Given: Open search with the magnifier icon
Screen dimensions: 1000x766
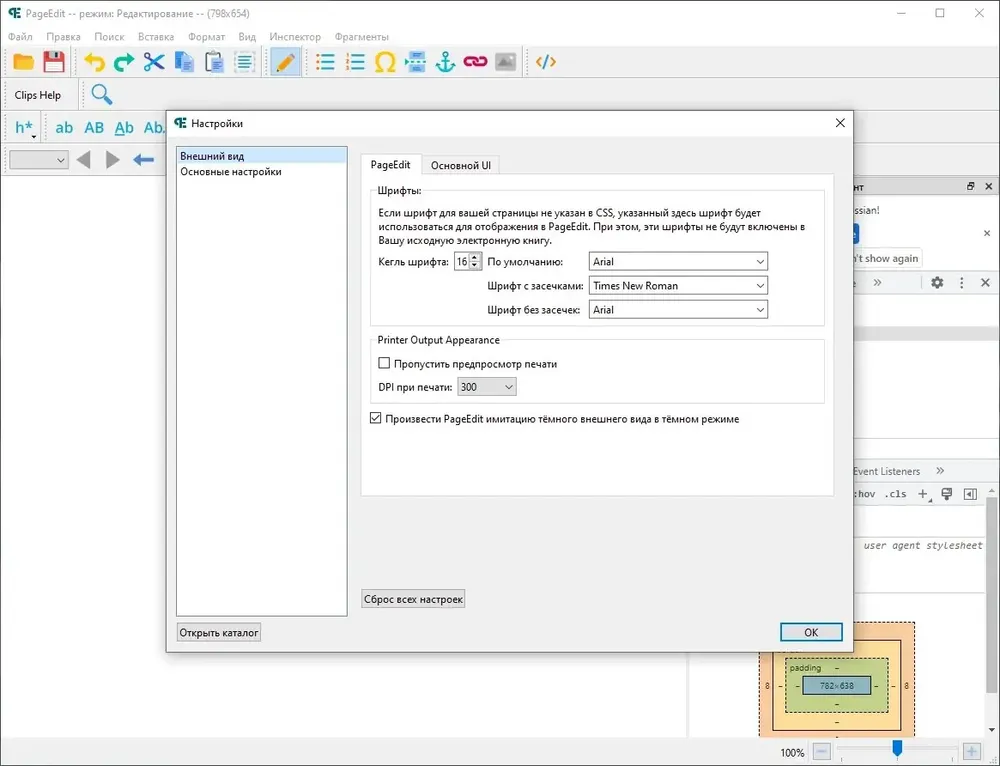Looking at the screenshot, I should 101,94.
